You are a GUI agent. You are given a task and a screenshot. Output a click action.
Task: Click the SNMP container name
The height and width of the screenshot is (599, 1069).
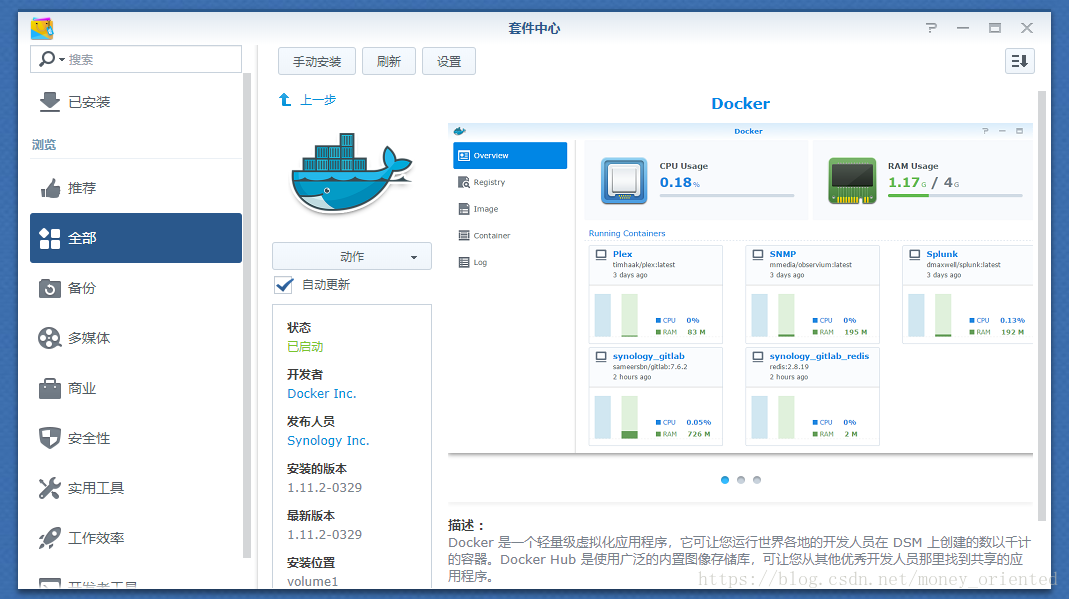783,254
